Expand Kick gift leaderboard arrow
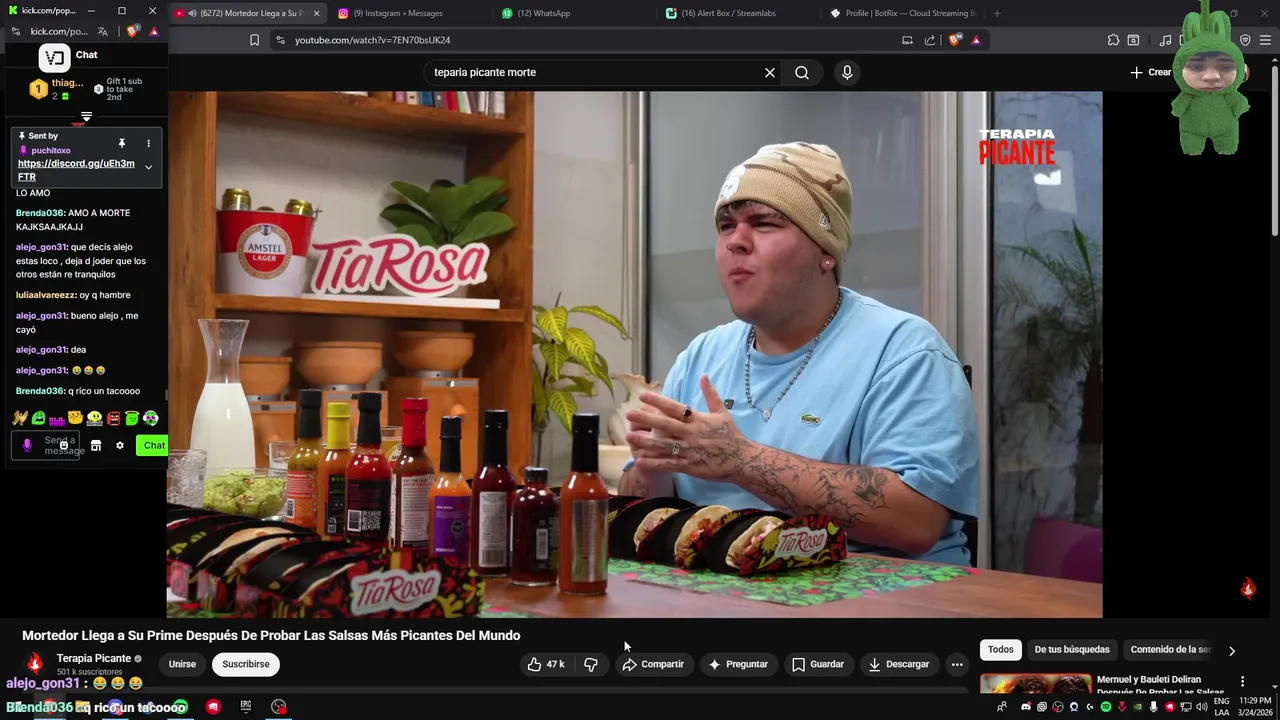Image resolution: width=1280 pixels, height=720 pixels. [87, 117]
